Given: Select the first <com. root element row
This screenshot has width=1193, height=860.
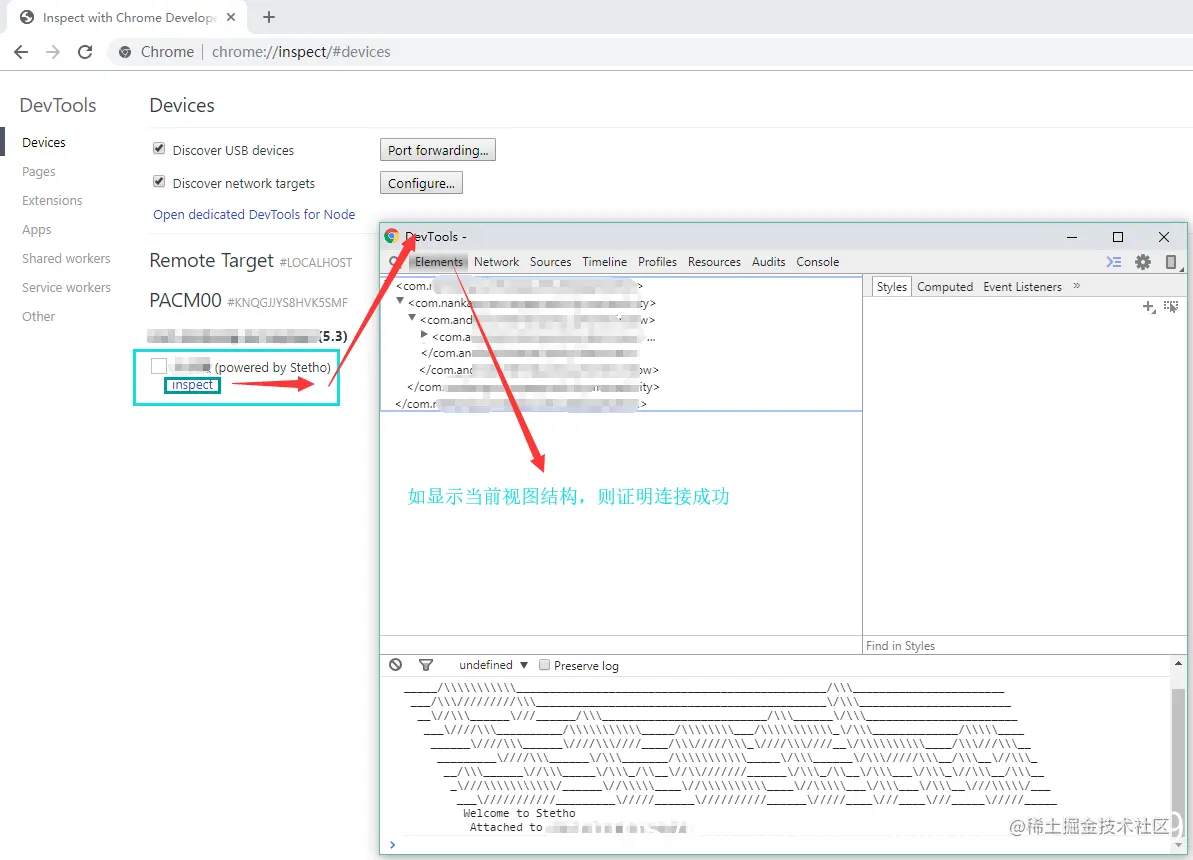Looking at the screenshot, I should click(x=520, y=286).
